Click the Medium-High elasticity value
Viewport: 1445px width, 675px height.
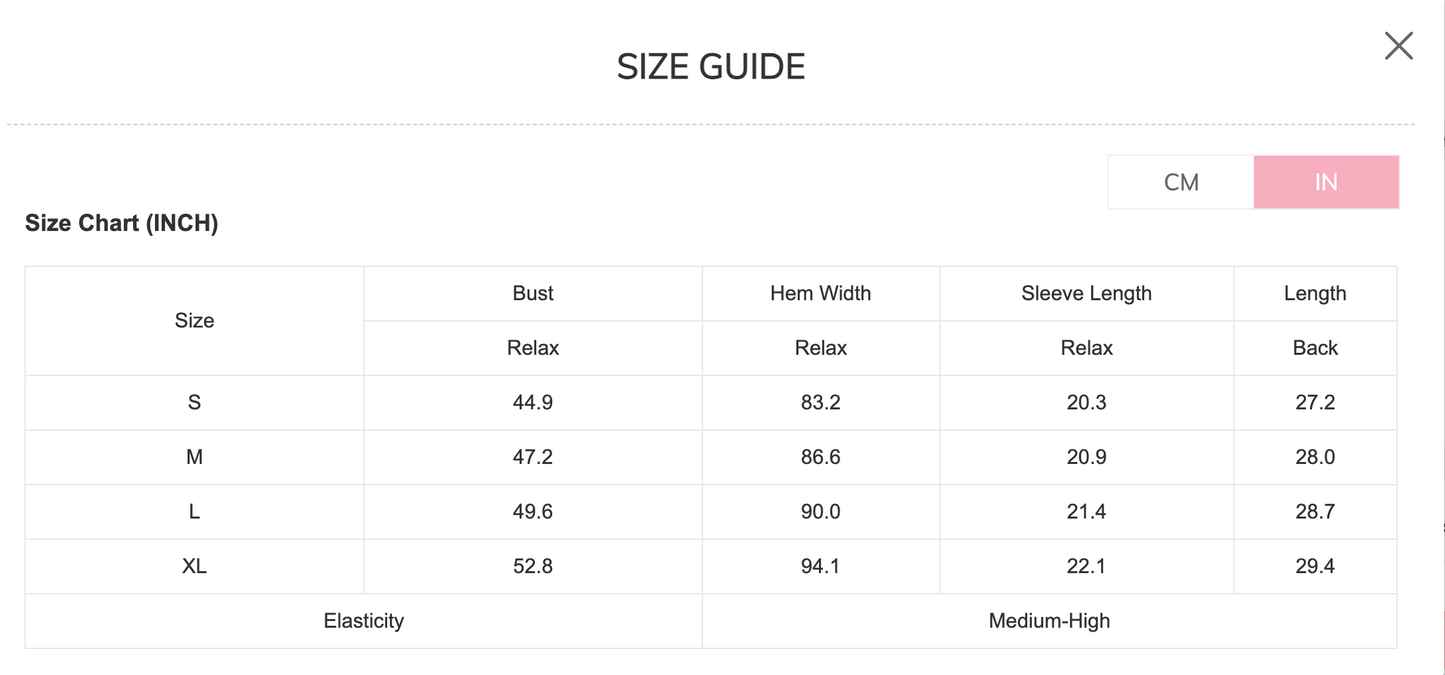[x=1049, y=621]
